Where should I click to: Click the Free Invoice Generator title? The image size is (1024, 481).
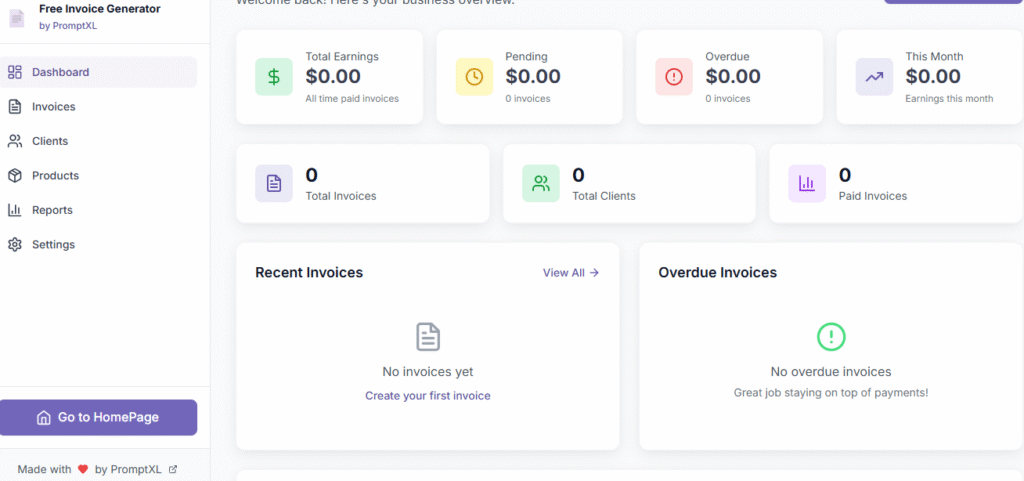[100, 8]
